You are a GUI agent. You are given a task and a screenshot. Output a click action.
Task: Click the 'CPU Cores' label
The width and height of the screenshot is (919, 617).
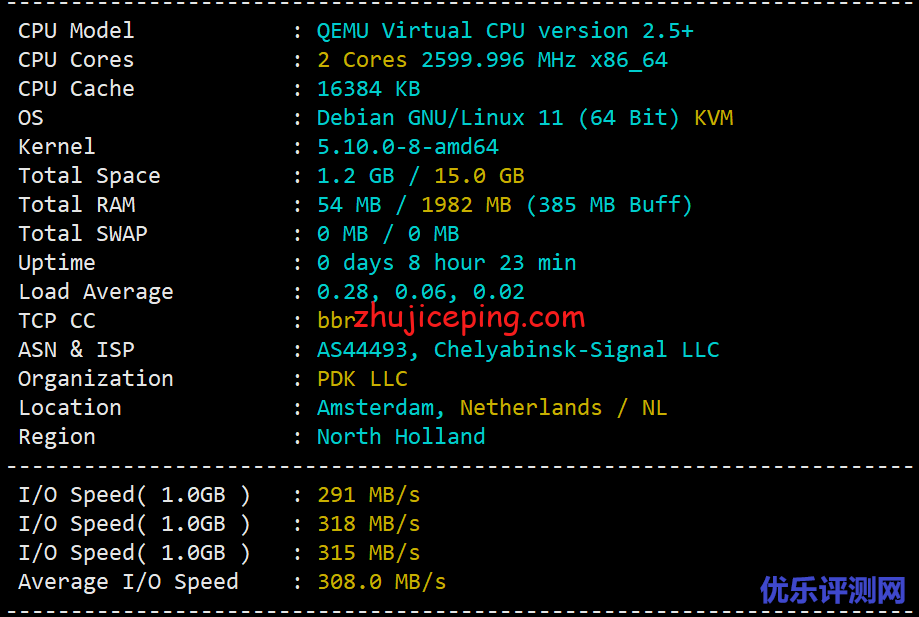pyautogui.click(x=76, y=60)
